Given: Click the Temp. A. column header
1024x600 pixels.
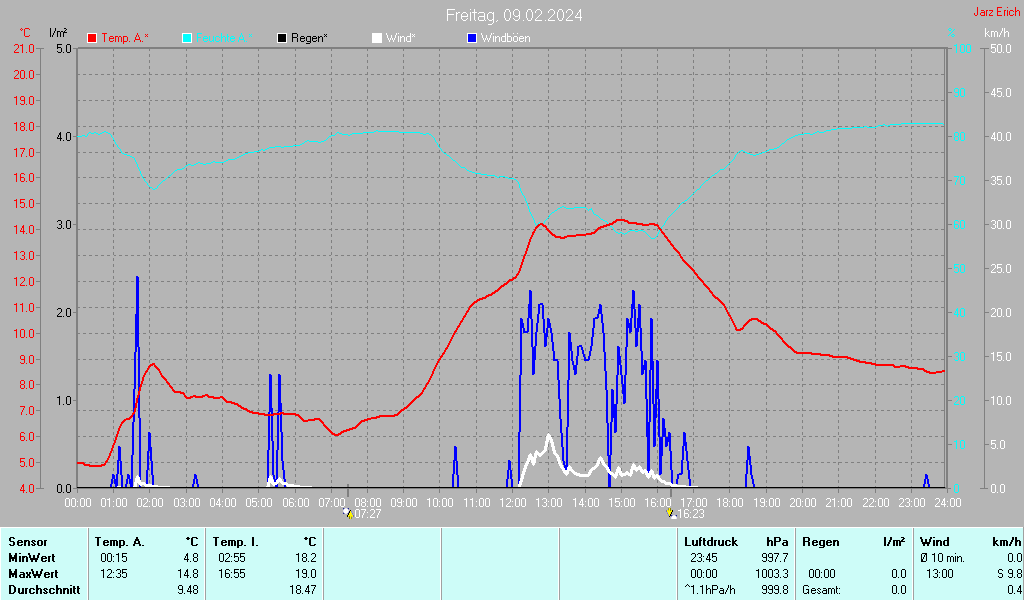Looking at the screenshot, I should pyautogui.click(x=122, y=542).
